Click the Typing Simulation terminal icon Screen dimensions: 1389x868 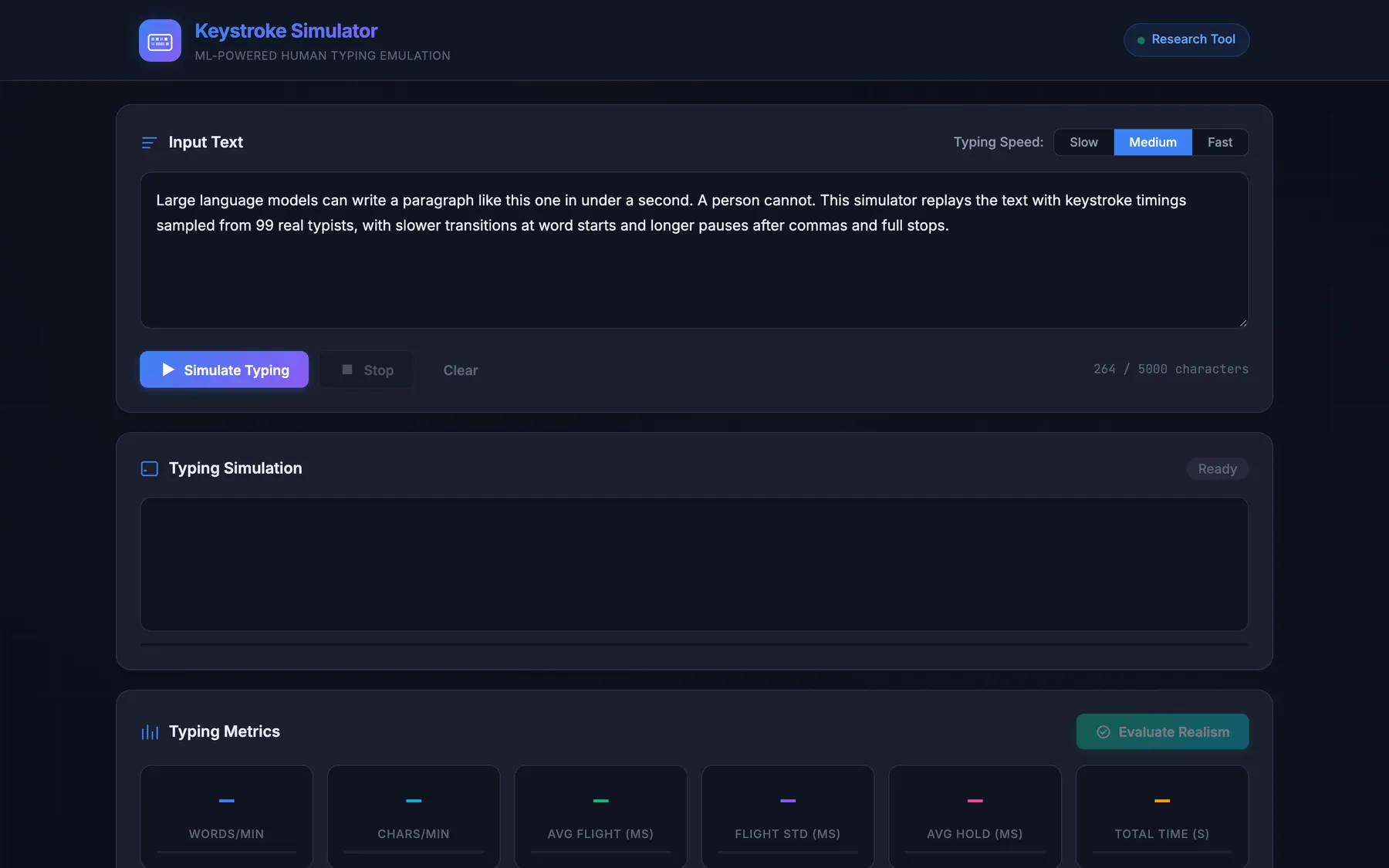150,469
